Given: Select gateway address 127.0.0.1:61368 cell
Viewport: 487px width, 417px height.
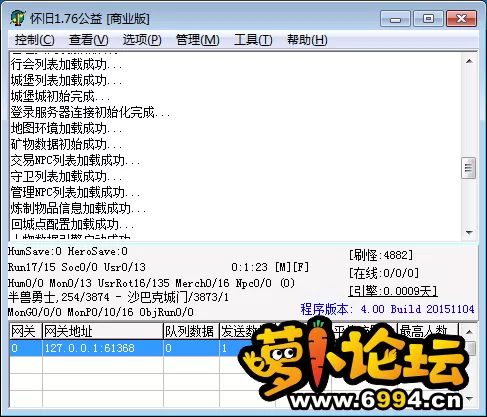Looking at the screenshot, I should point(103,348).
